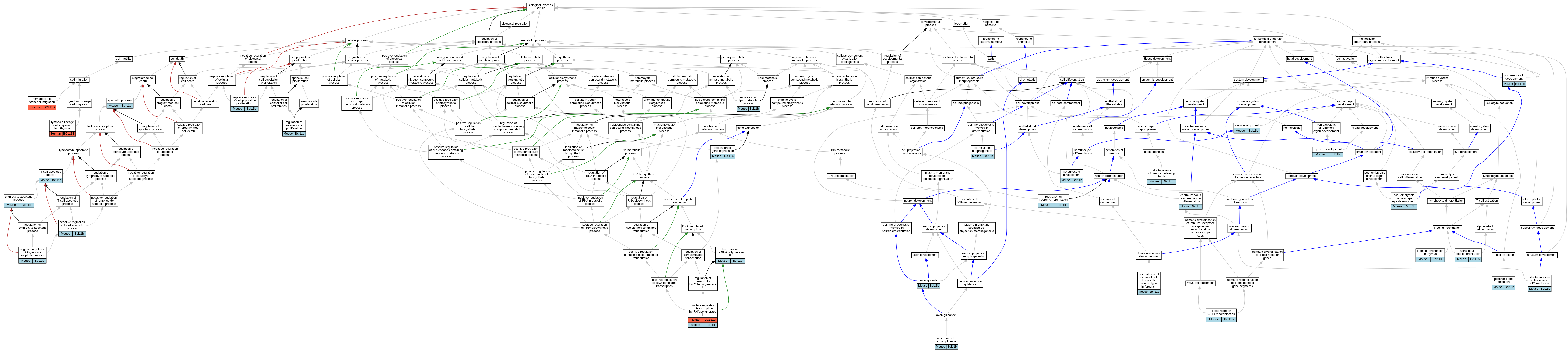Image resolution: width=1568 pixels, height=352 pixels.
Task: Click "positive T cell selection" node
Action: [x=1504, y=283]
